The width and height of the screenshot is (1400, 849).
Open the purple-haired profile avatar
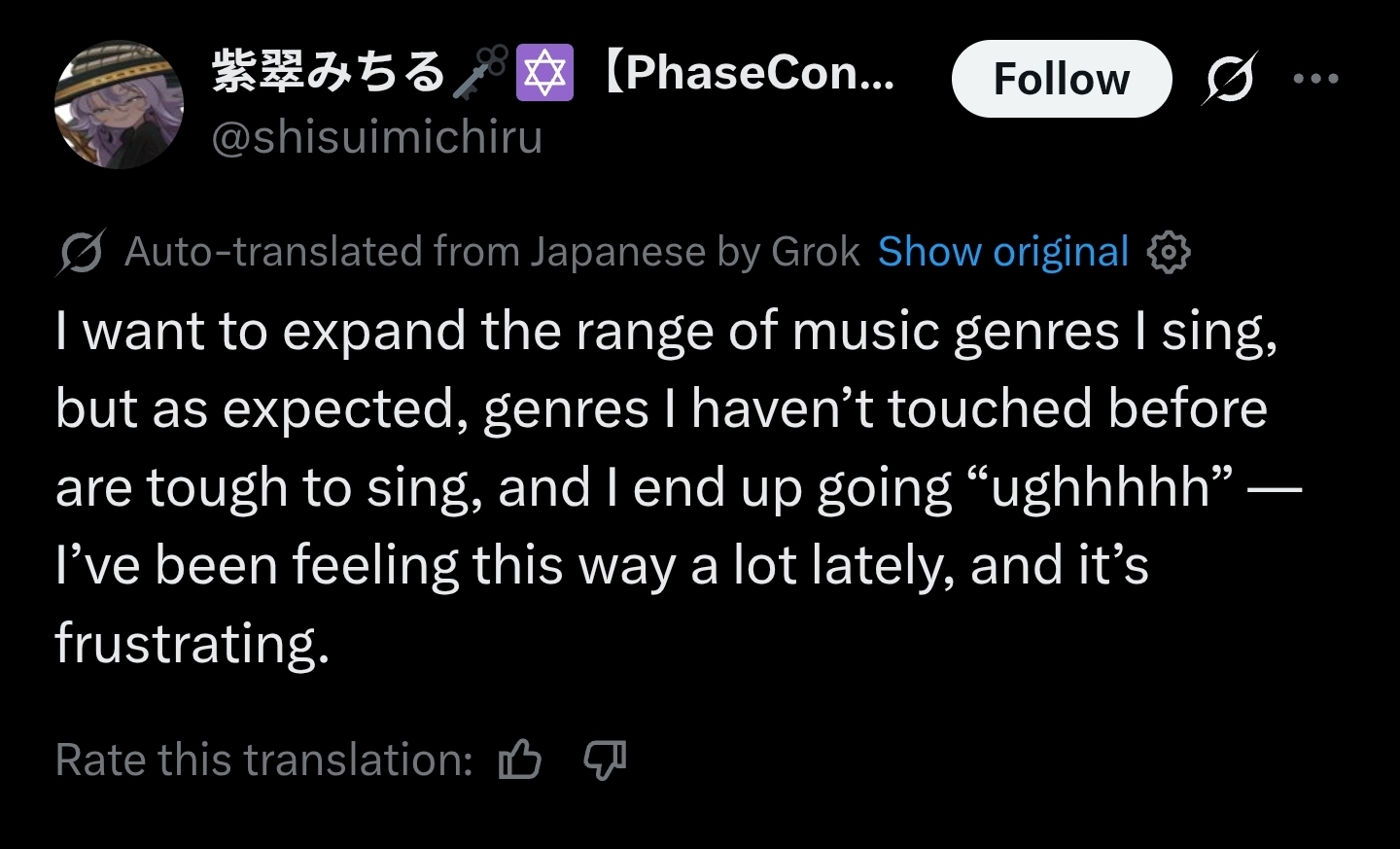119,105
